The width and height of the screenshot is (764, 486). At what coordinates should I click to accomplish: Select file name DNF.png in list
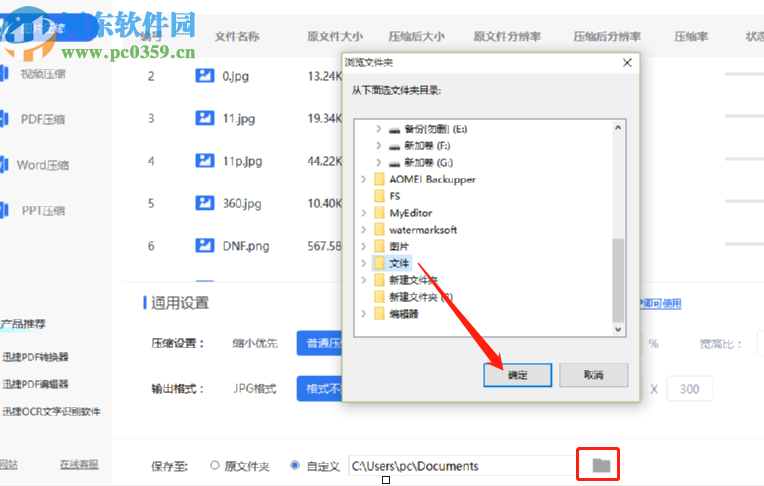246,246
